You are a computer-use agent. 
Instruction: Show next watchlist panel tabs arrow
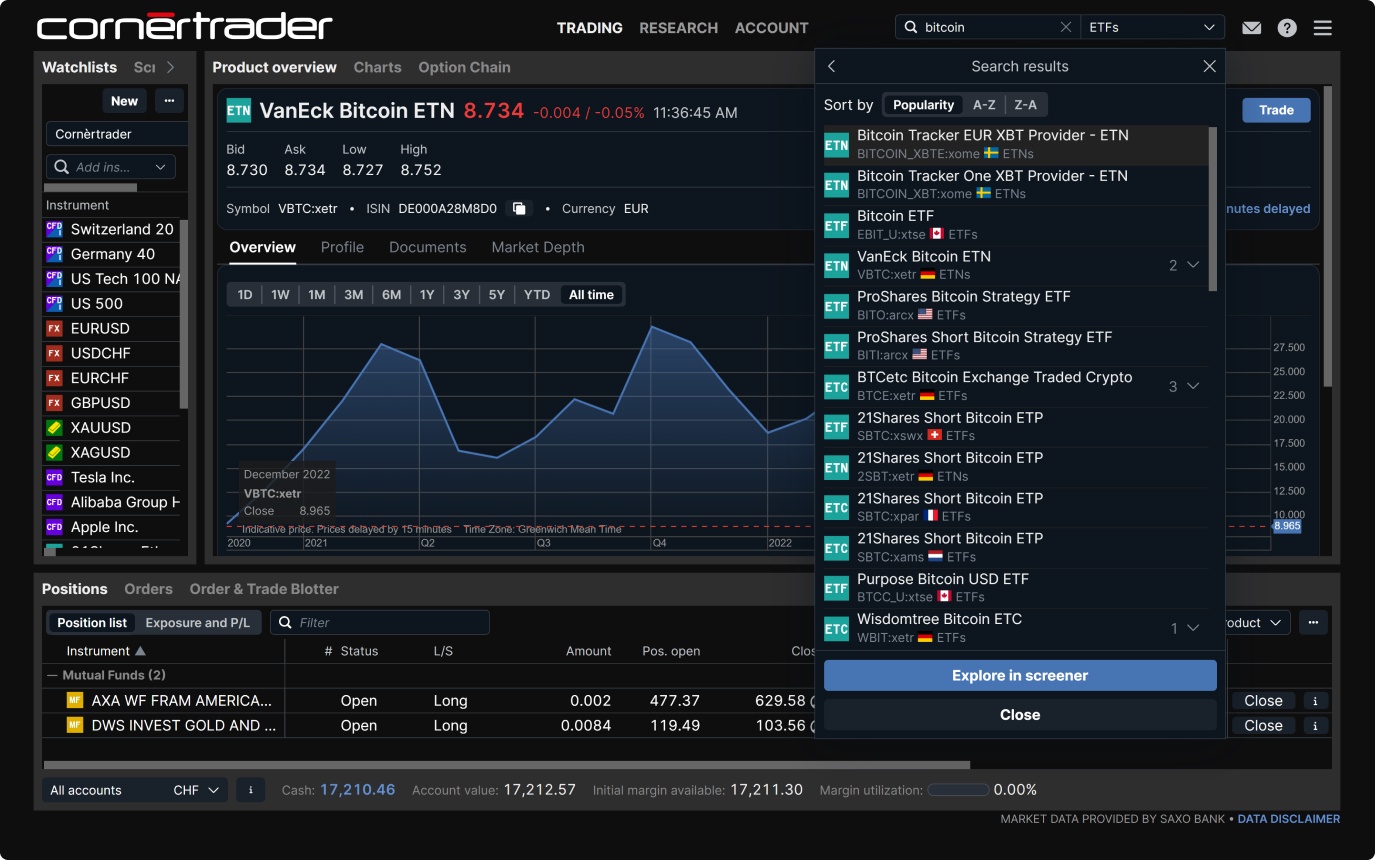tap(171, 67)
